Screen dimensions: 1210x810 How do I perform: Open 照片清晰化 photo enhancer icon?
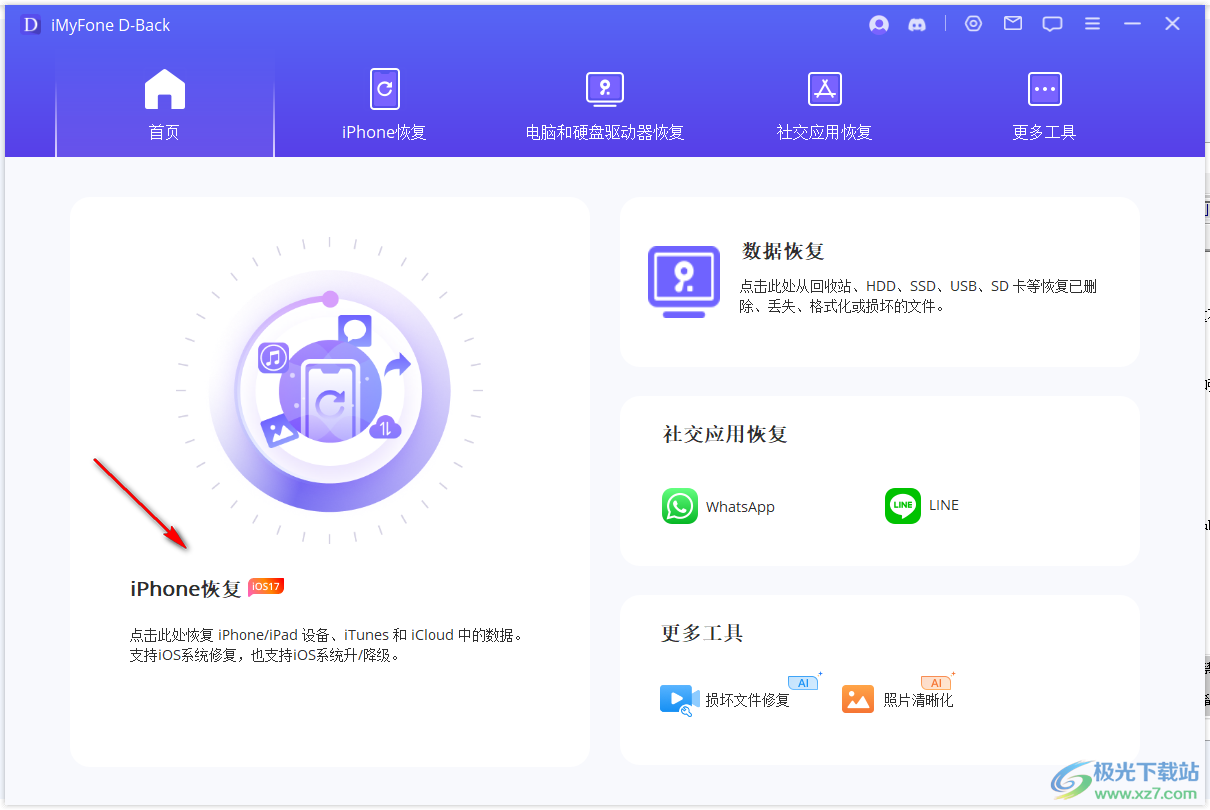[858, 700]
